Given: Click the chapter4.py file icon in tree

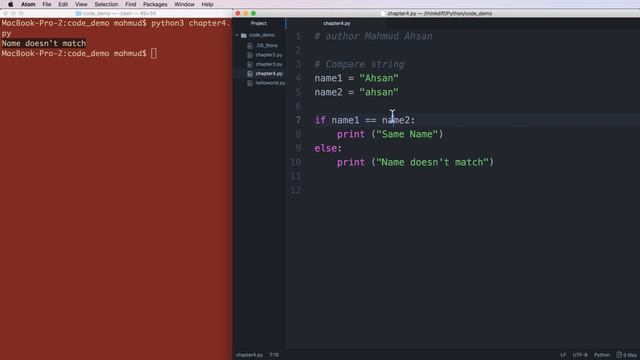Looking at the screenshot, I should tap(250, 73).
